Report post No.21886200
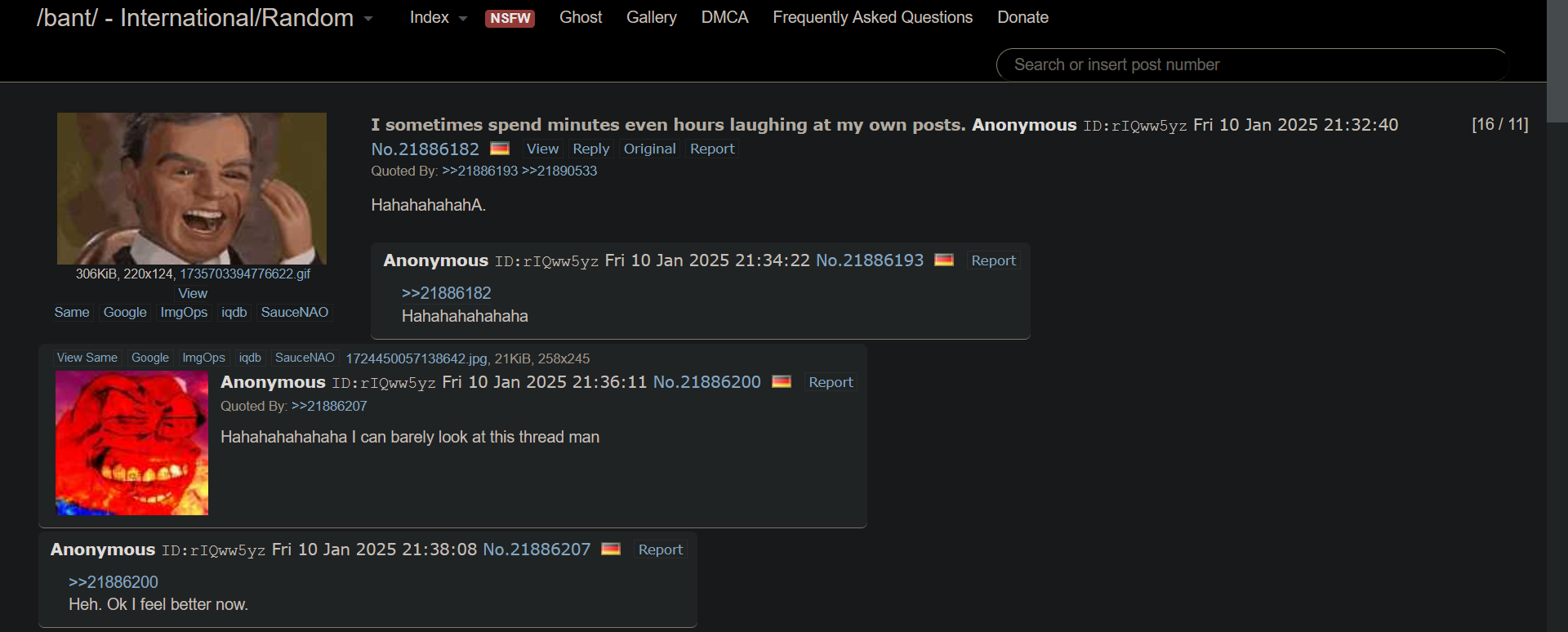The width and height of the screenshot is (1568, 632). pyautogui.click(x=831, y=382)
